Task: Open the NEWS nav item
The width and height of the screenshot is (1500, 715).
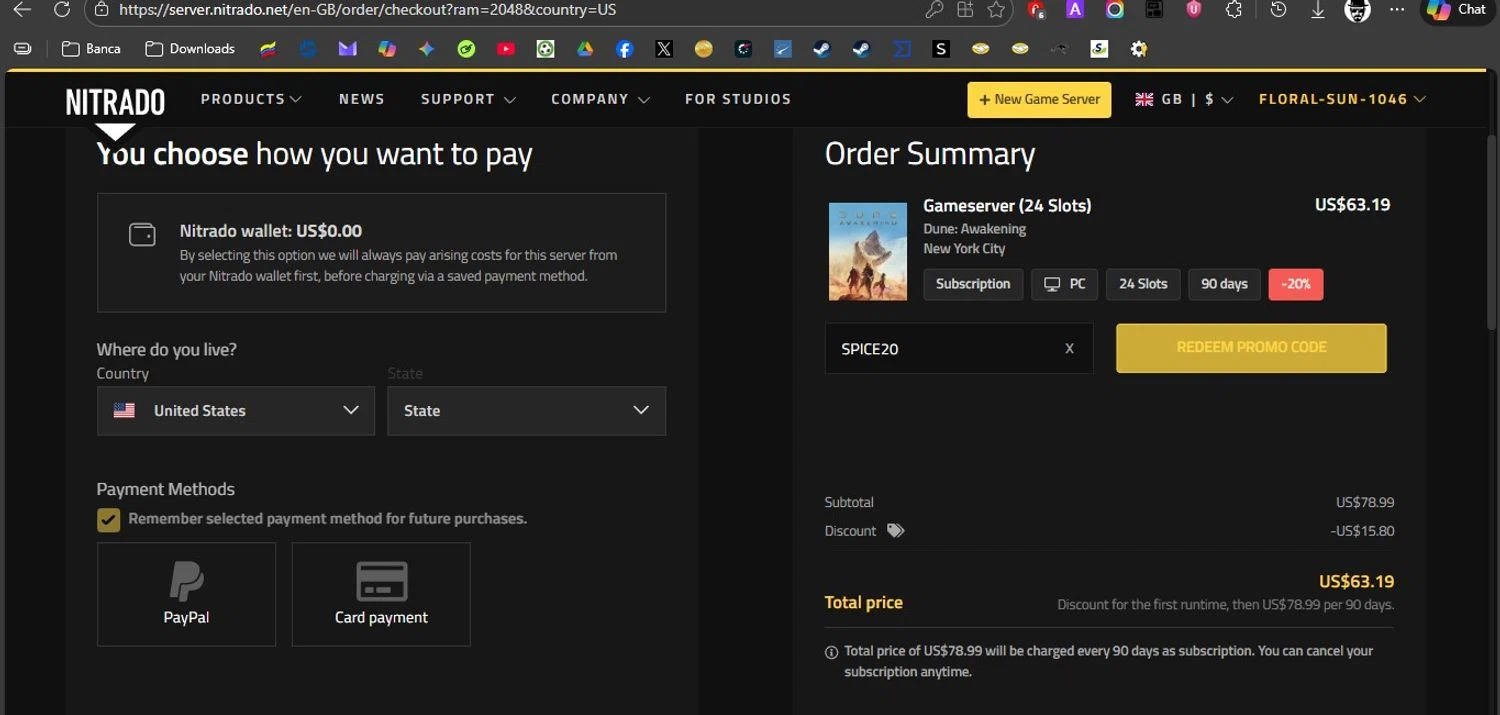Action: [362, 99]
